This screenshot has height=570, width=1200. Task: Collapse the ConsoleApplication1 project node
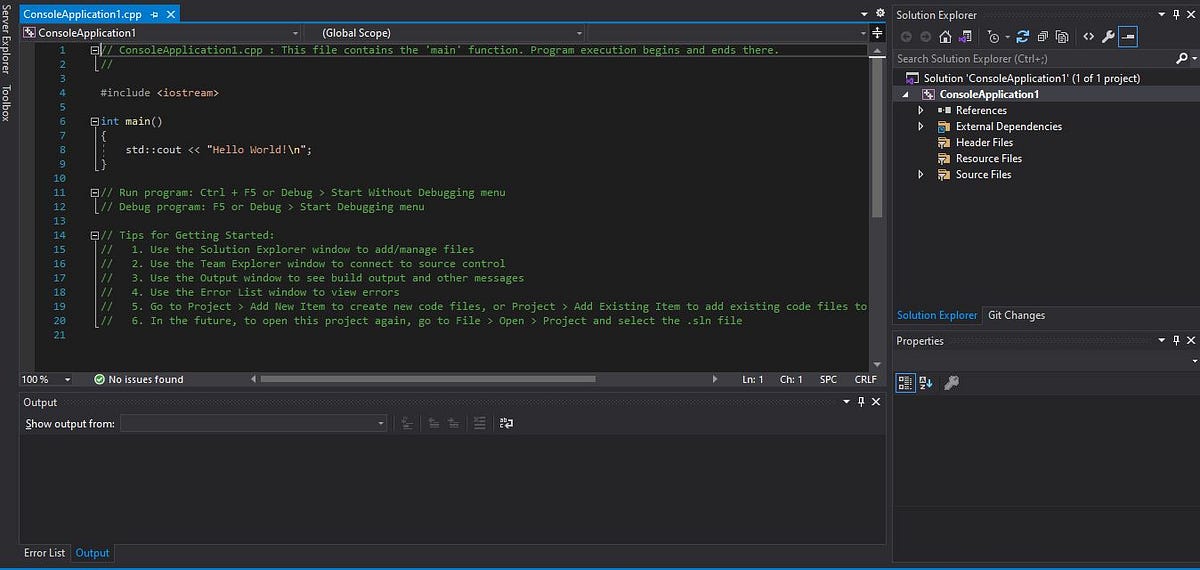tap(907, 94)
